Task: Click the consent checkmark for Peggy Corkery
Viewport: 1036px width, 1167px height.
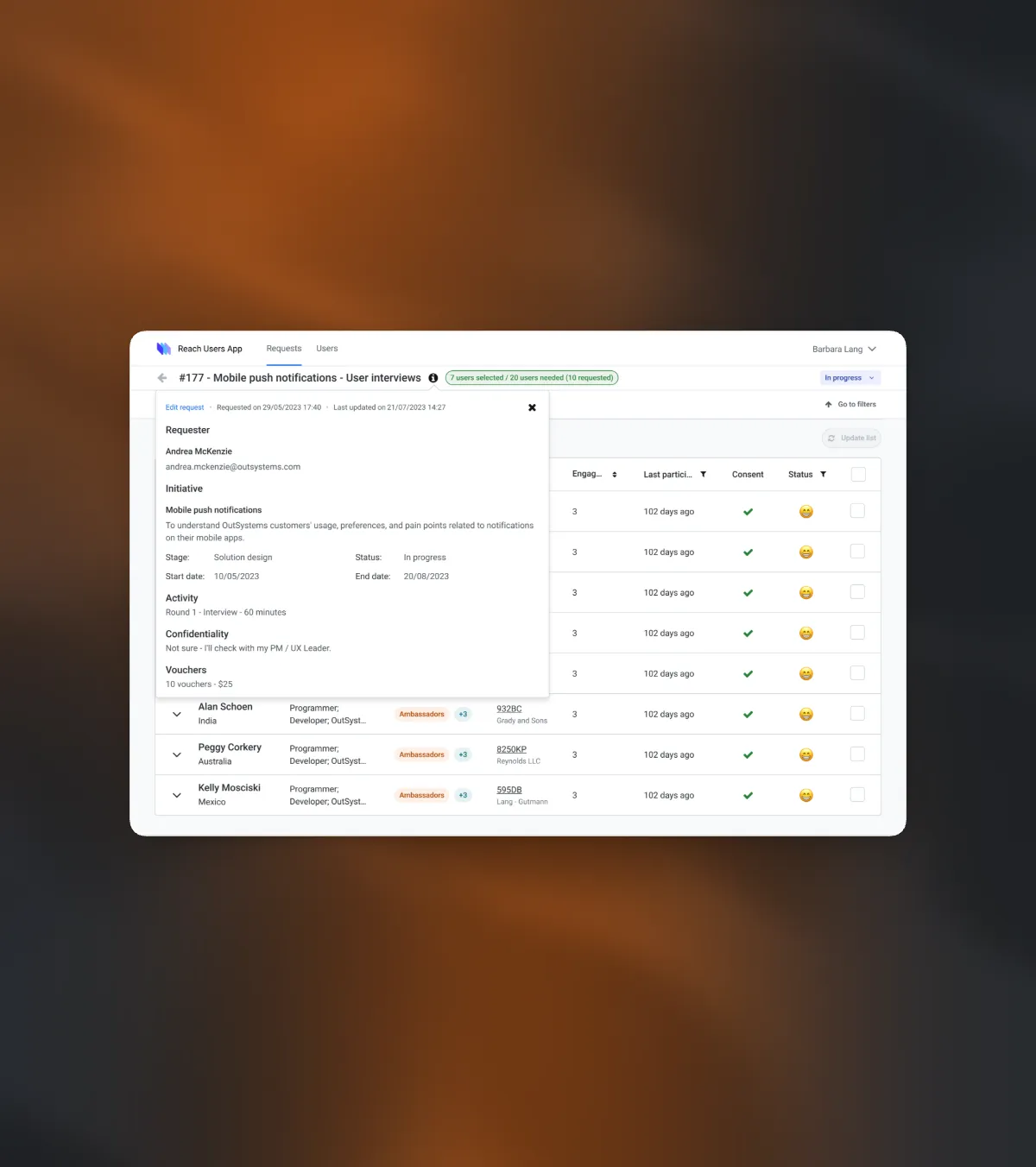Action: pyautogui.click(x=749, y=755)
